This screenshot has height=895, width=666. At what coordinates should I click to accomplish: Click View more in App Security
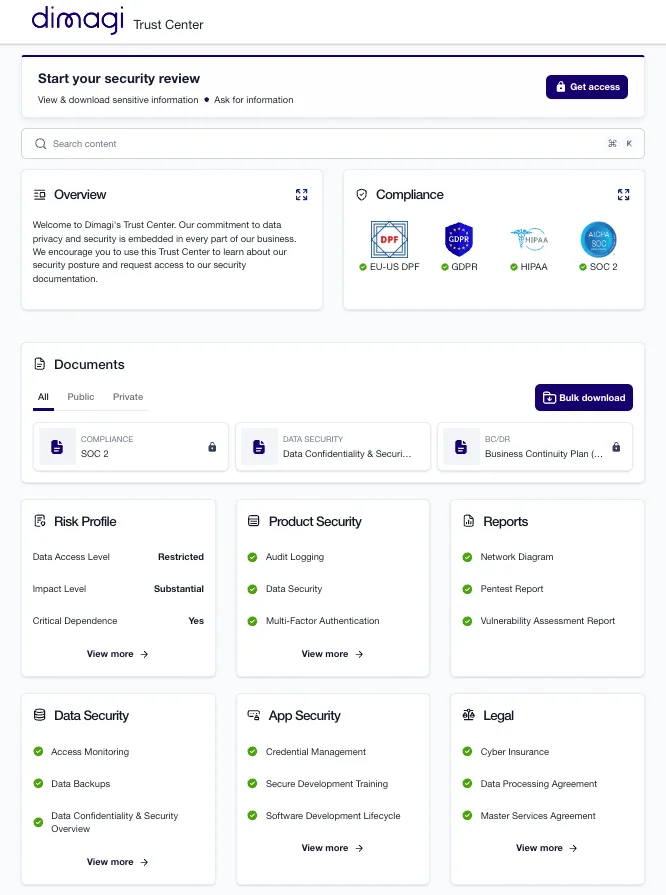(332, 848)
